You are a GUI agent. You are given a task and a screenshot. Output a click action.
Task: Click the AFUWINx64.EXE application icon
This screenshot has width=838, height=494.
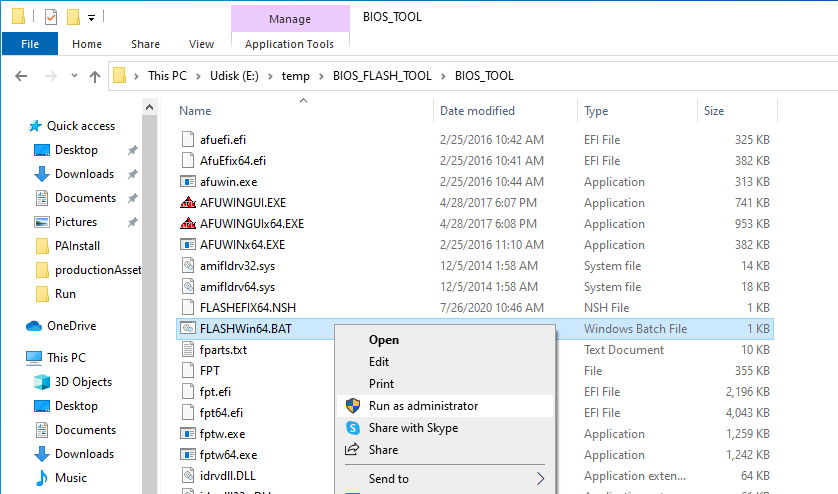pyautogui.click(x=188, y=245)
